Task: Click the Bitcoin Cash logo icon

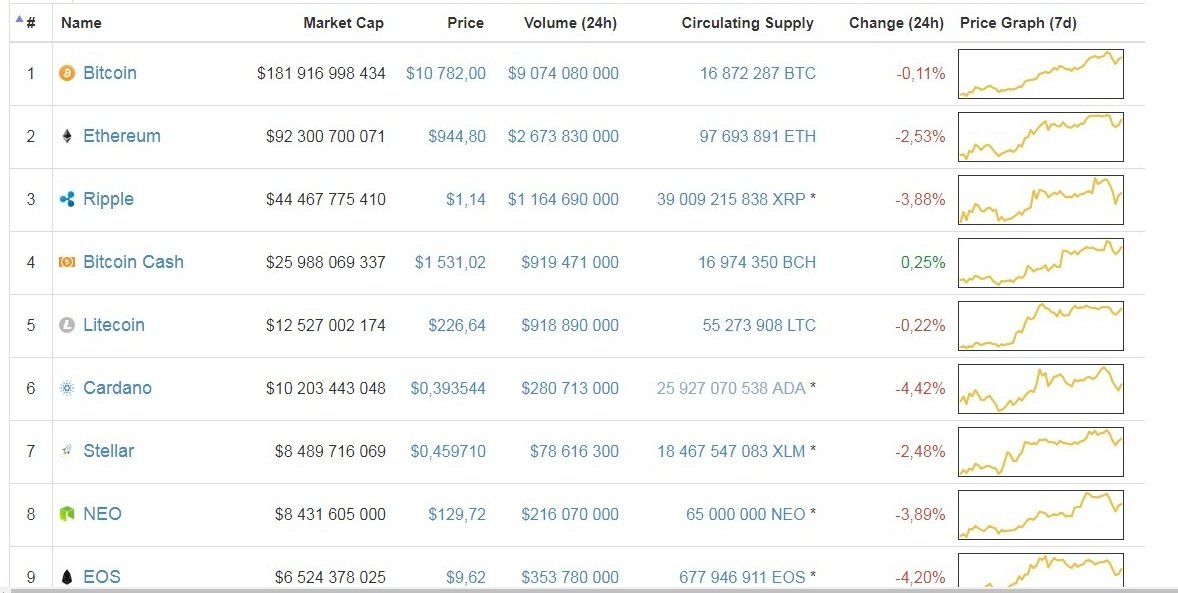Action: pyautogui.click(x=68, y=262)
